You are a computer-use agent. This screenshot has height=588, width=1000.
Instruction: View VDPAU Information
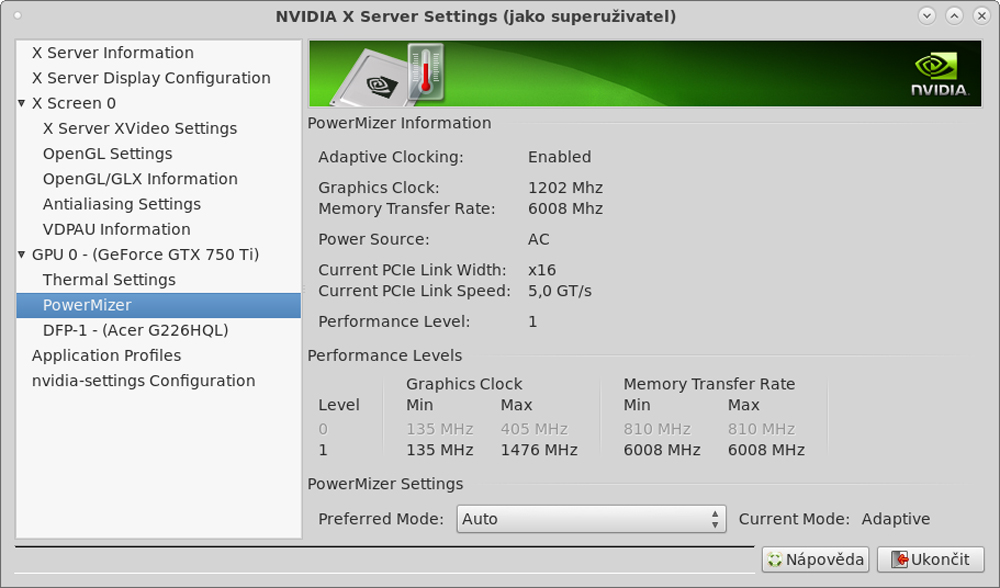pyautogui.click(x=117, y=229)
